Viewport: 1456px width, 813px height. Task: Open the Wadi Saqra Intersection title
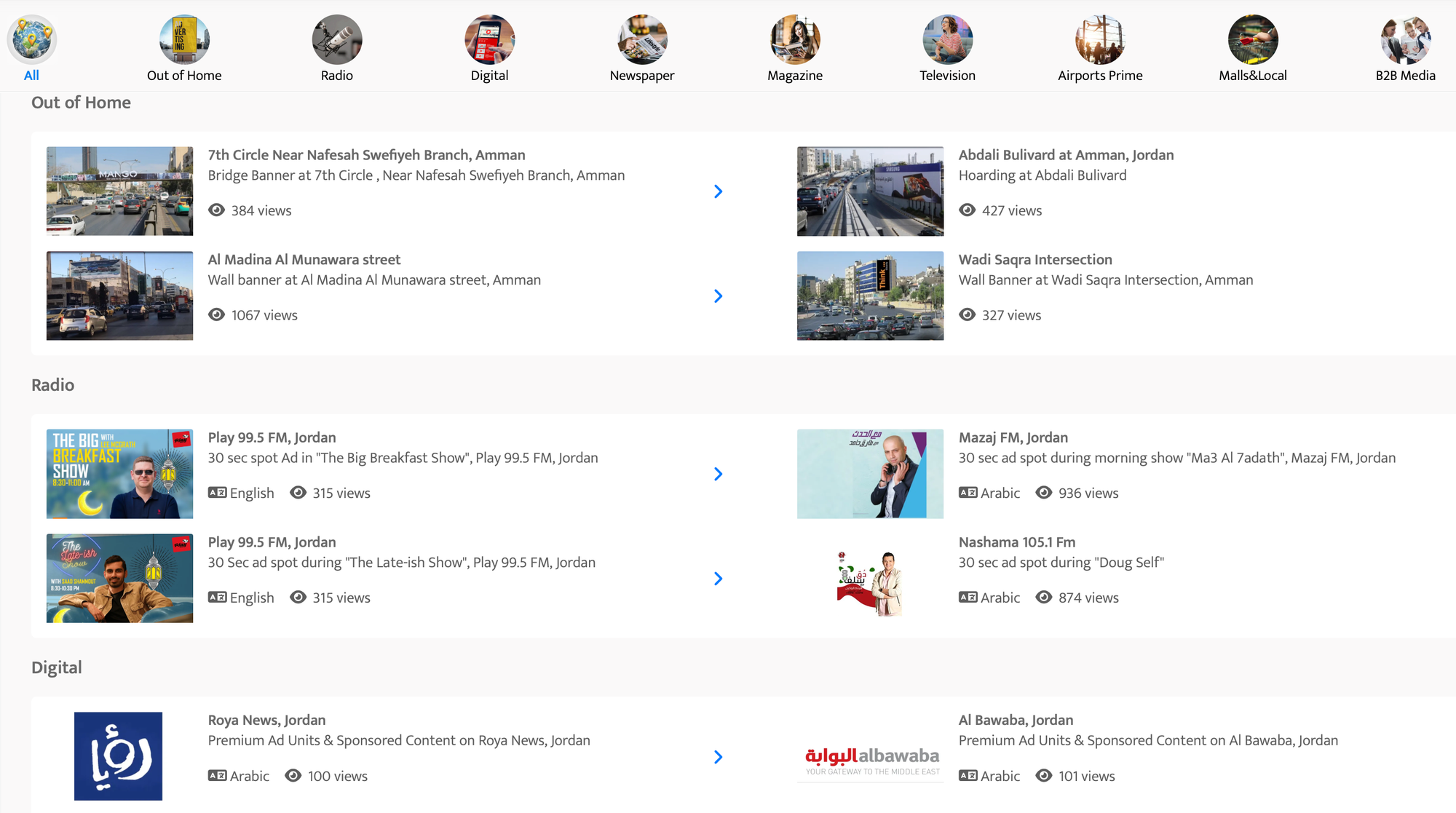[x=1035, y=260]
